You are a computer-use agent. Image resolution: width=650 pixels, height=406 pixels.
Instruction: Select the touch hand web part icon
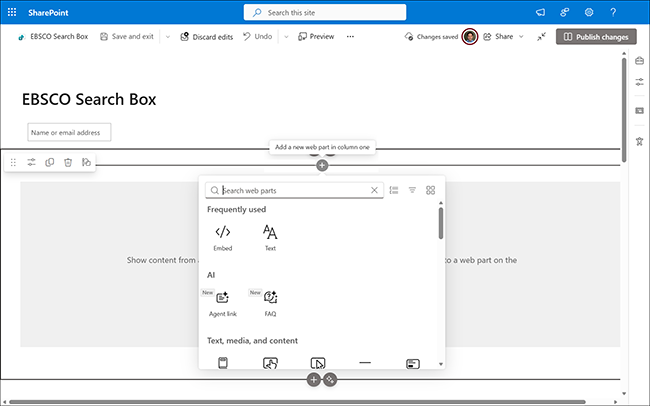[270, 363]
